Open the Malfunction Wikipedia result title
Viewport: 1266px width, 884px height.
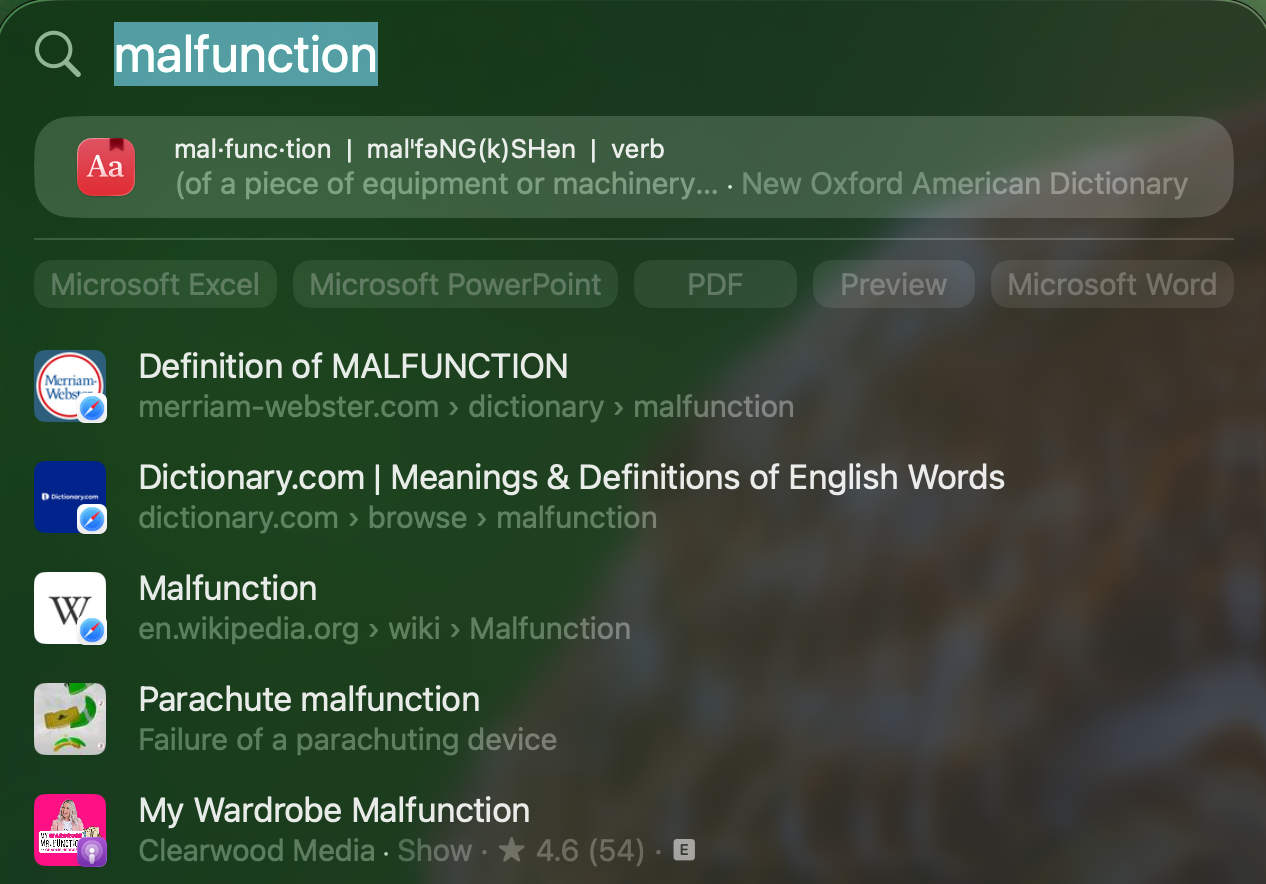pos(228,588)
